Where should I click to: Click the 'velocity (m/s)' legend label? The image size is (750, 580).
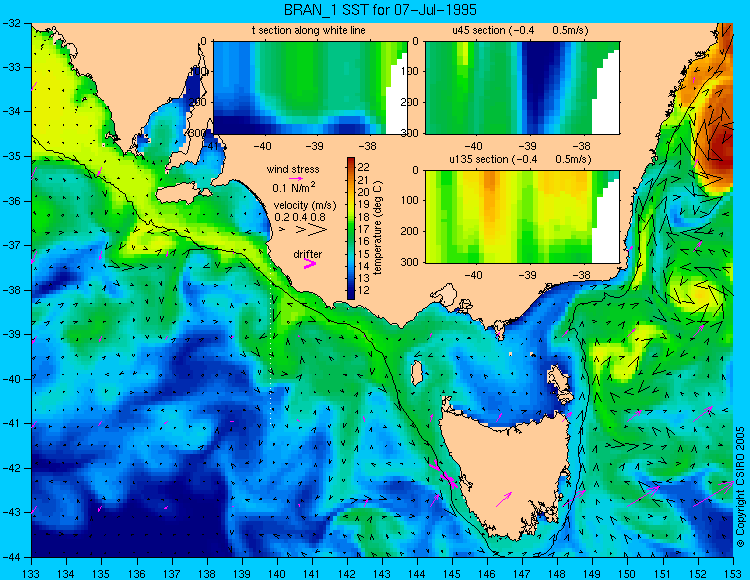pos(305,206)
